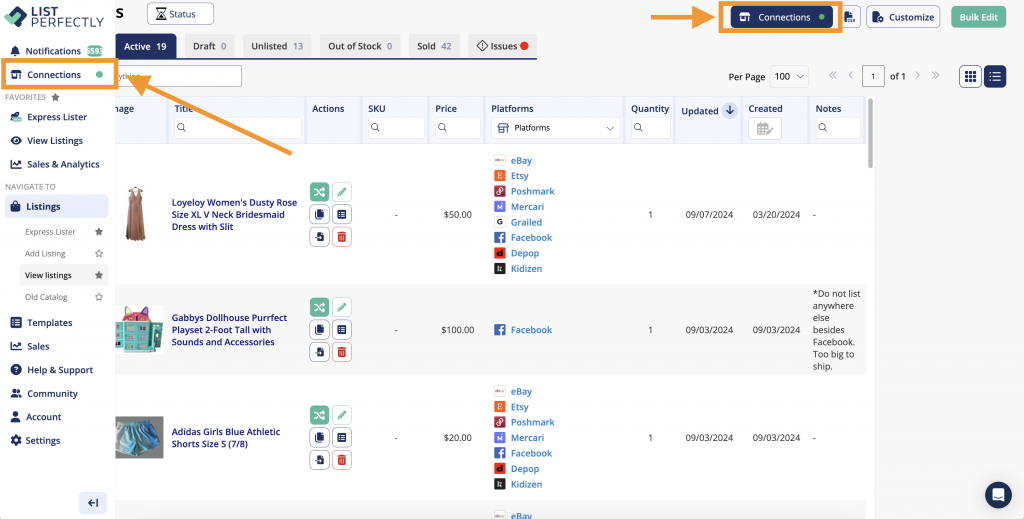Viewport: 1024px width, 519px height.
Task: Delete the Gabbys Dollhouse listing
Action: [x=342, y=352]
